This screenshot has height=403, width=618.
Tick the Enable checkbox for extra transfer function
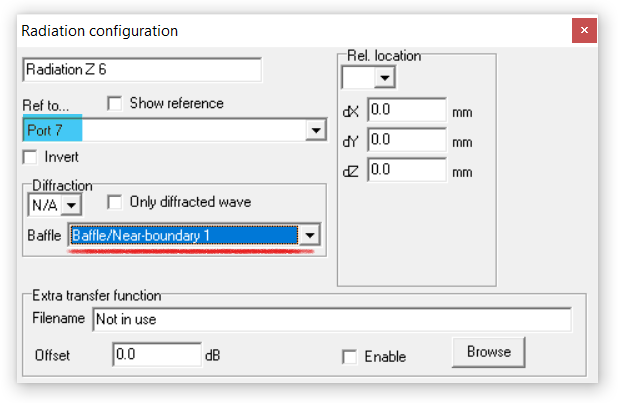[x=349, y=356]
